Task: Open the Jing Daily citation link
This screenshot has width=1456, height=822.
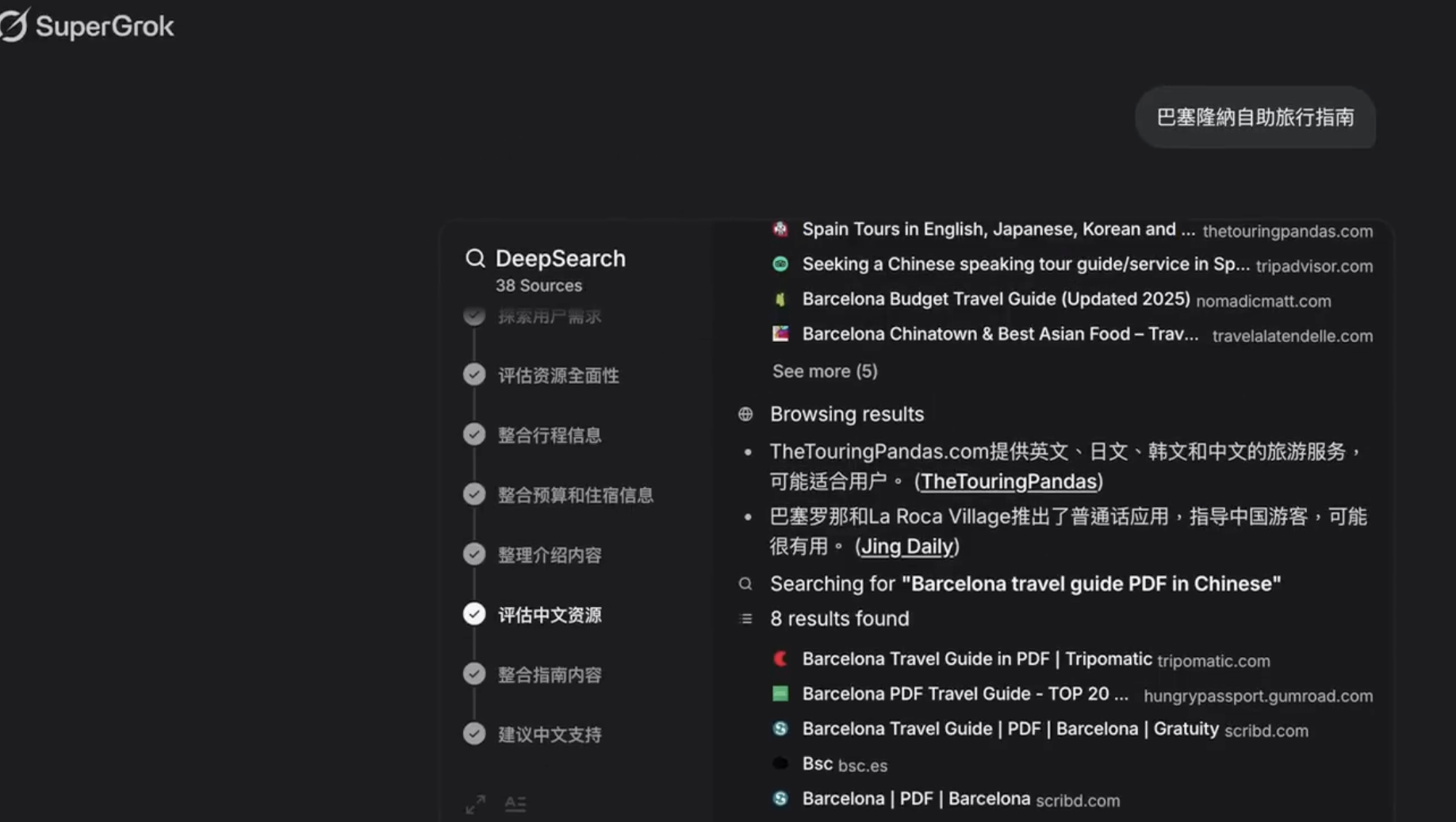Action: 907,547
